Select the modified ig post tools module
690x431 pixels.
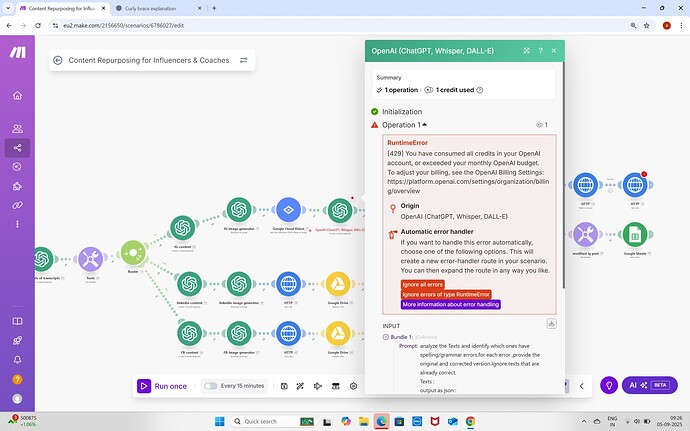coord(585,234)
